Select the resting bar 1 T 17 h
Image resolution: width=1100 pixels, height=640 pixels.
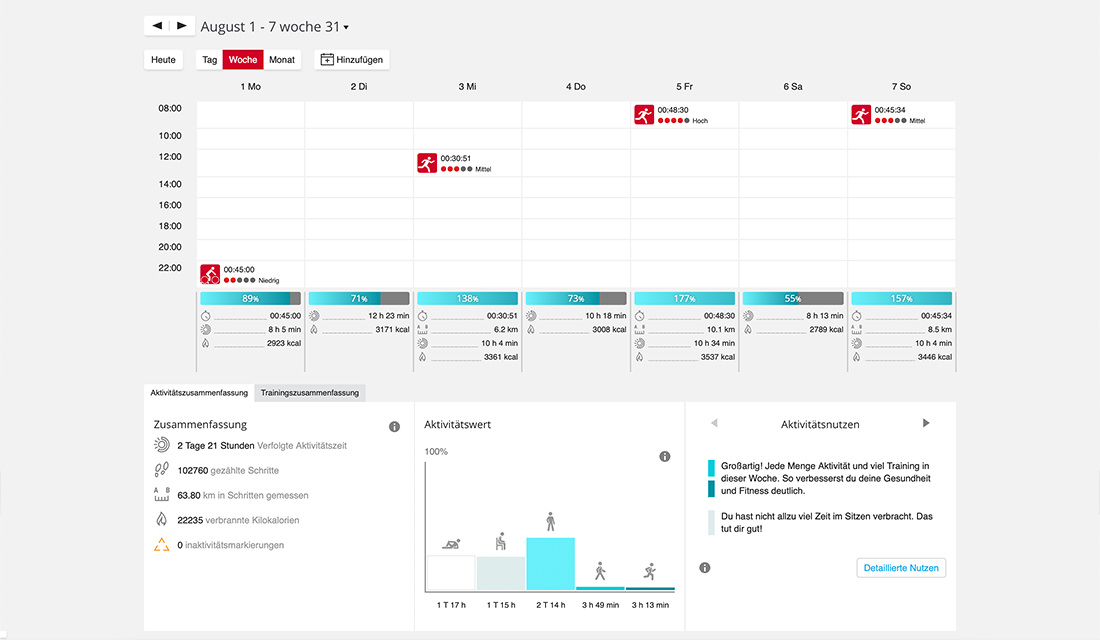[451, 573]
